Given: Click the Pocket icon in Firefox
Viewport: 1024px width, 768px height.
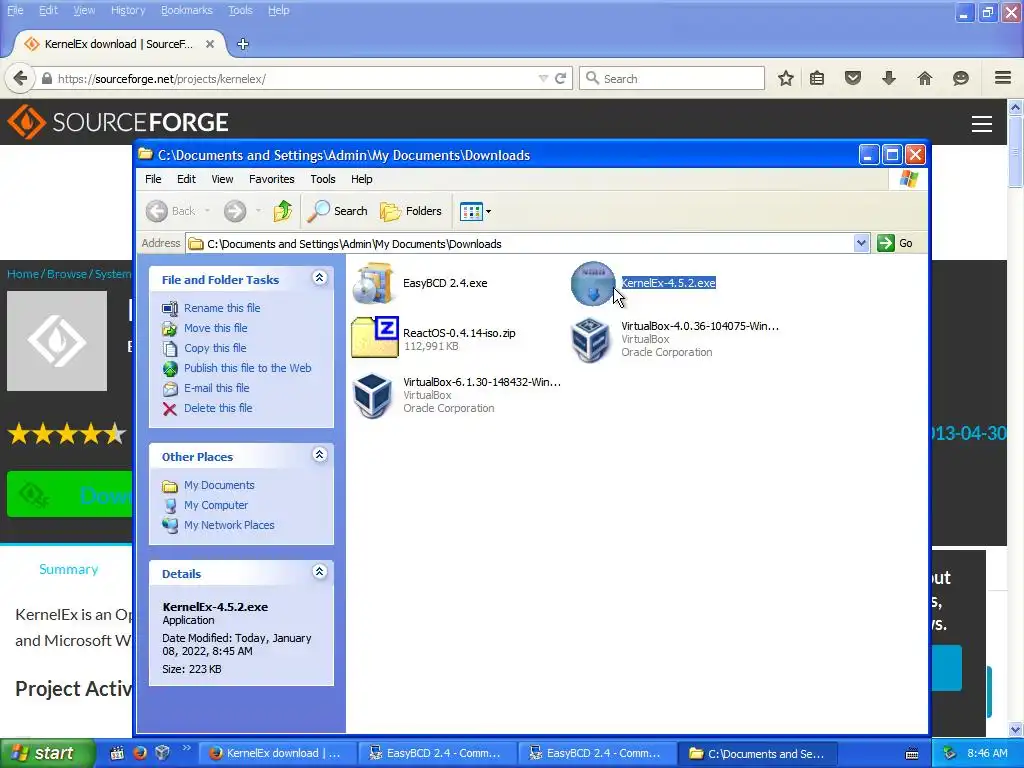Looking at the screenshot, I should (x=853, y=78).
